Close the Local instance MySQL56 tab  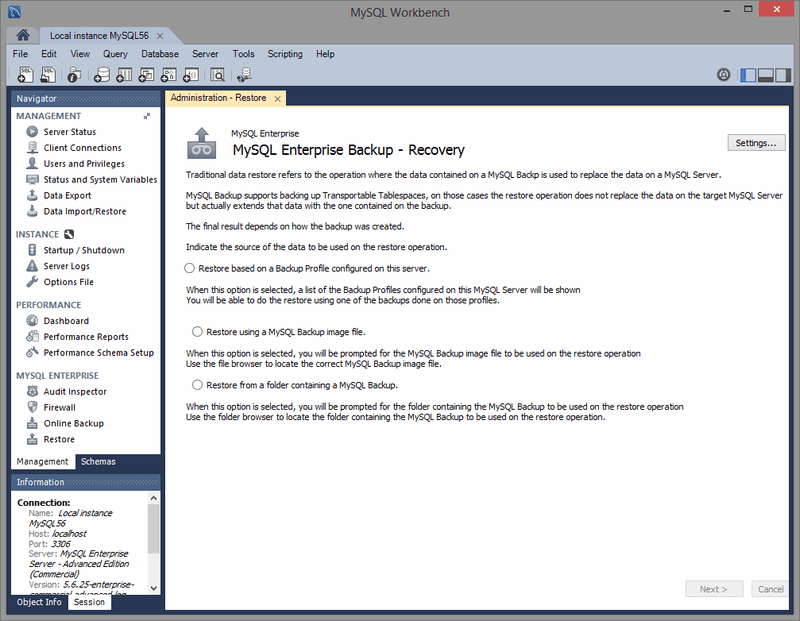(x=160, y=36)
